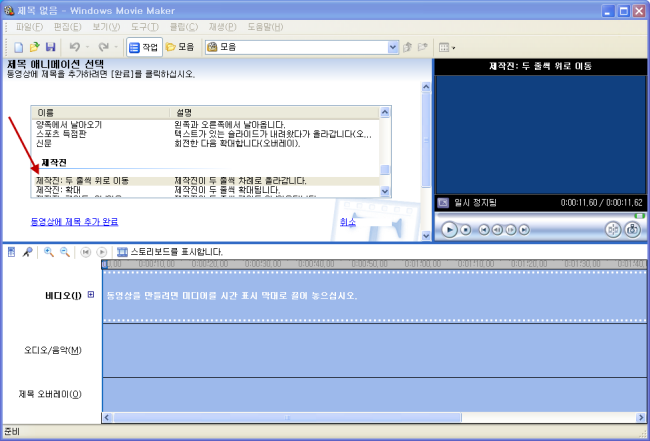Open a project using the folder icon

tap(34, 47)
